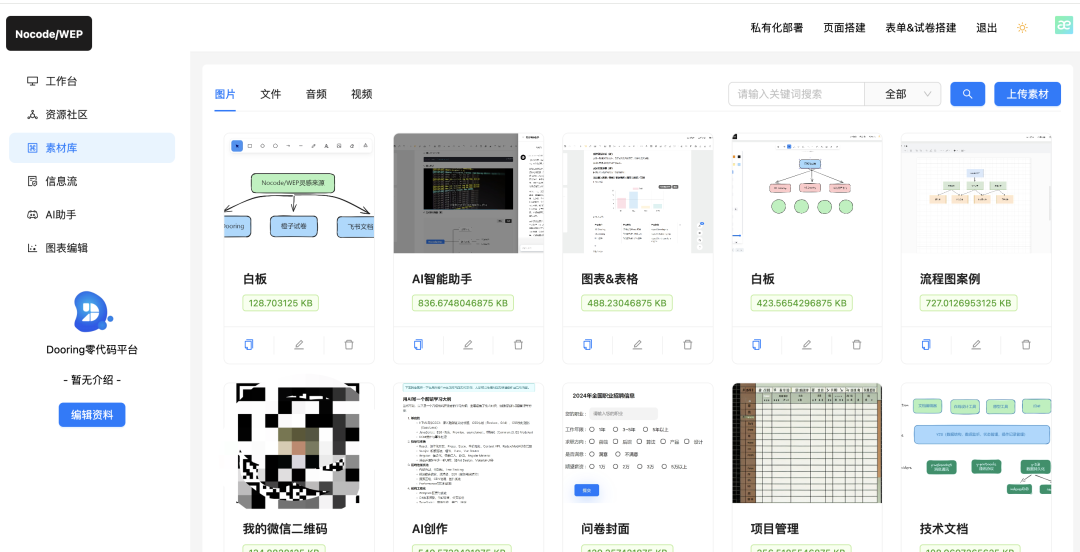The width and height of the screenshot is (1080, 552).
Task: Open 图表编辑 in the sidebar
Action: coord(92,248)
